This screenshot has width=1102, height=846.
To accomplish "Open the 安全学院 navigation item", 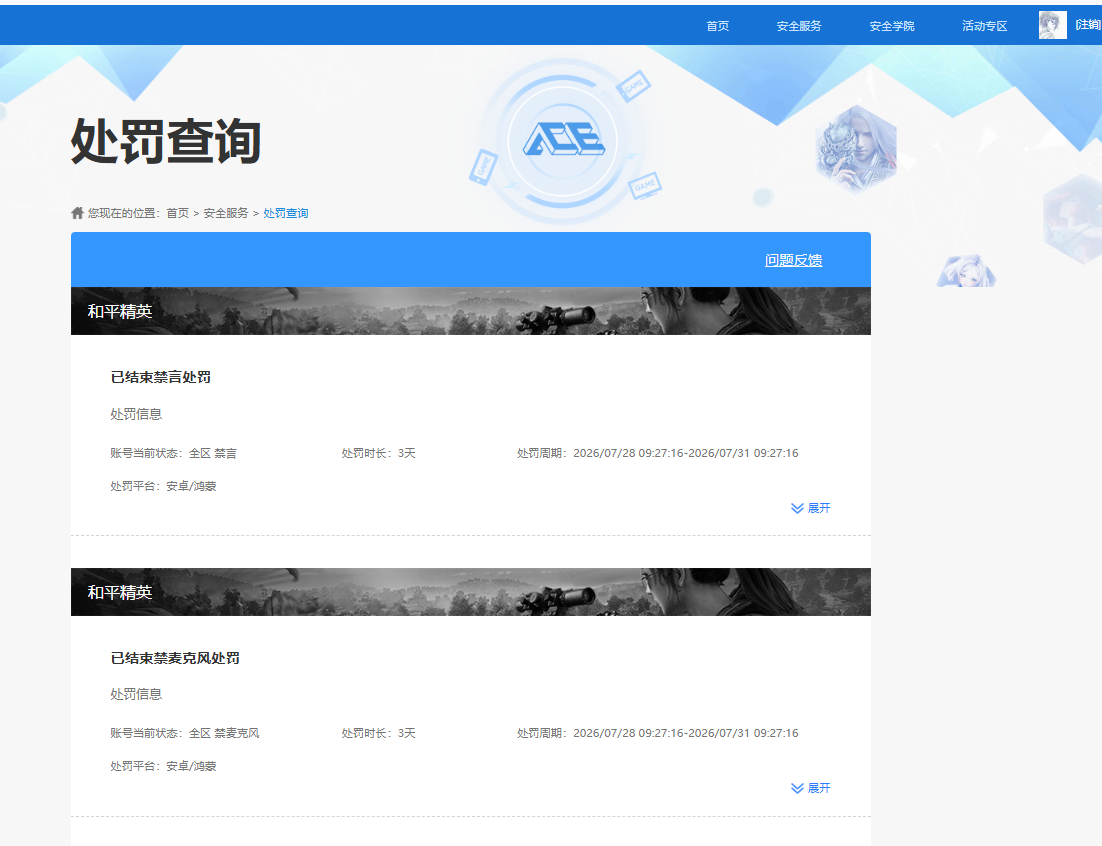I will 891,26.
